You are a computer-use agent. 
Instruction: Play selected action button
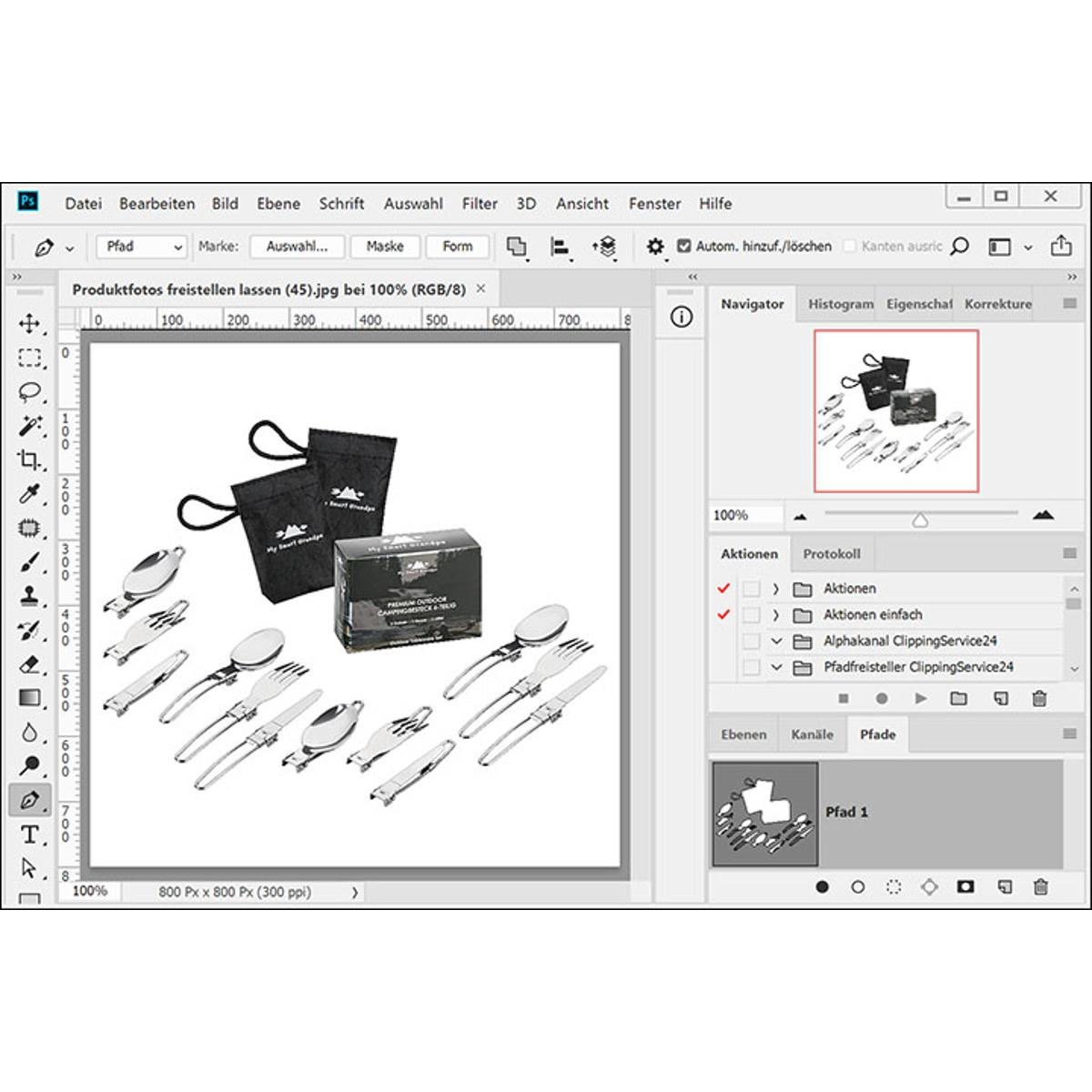pos(921,699)
